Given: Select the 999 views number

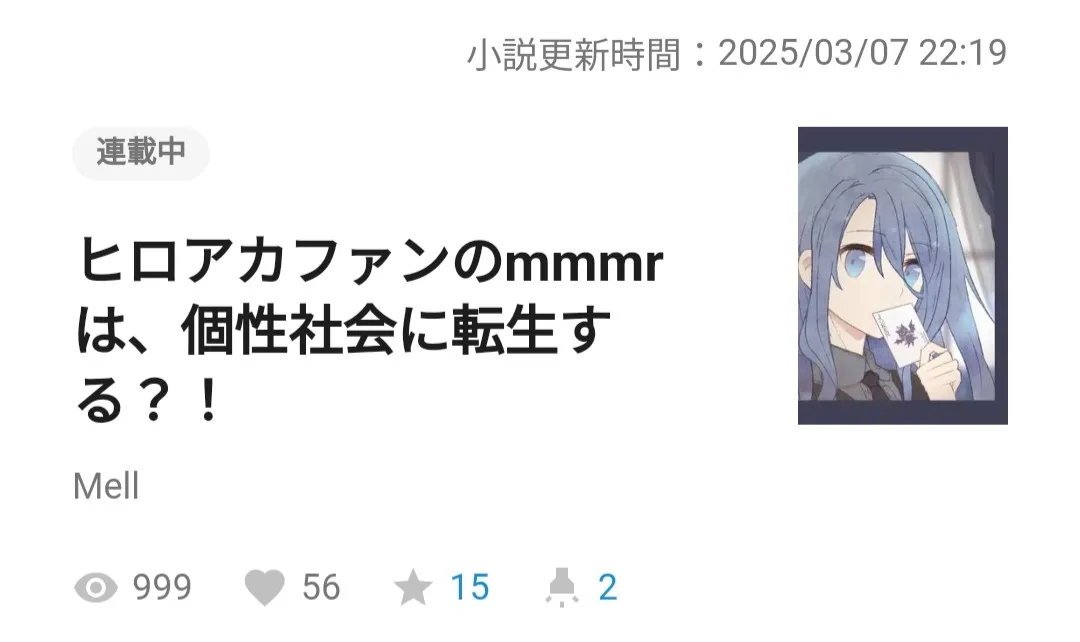Looking at the screenshot, I should [162, 588].
